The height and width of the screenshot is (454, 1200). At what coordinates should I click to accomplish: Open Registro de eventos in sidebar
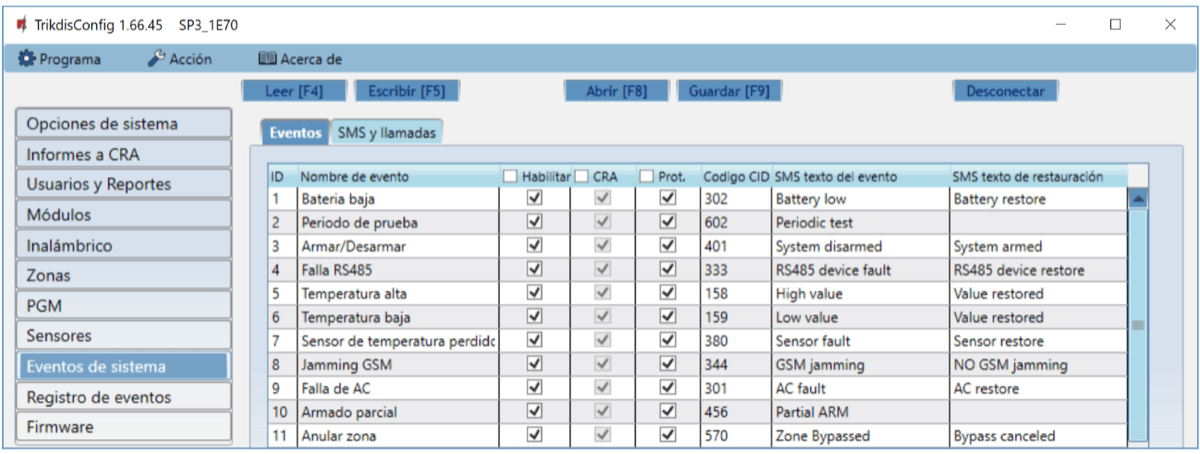(124, 397)
